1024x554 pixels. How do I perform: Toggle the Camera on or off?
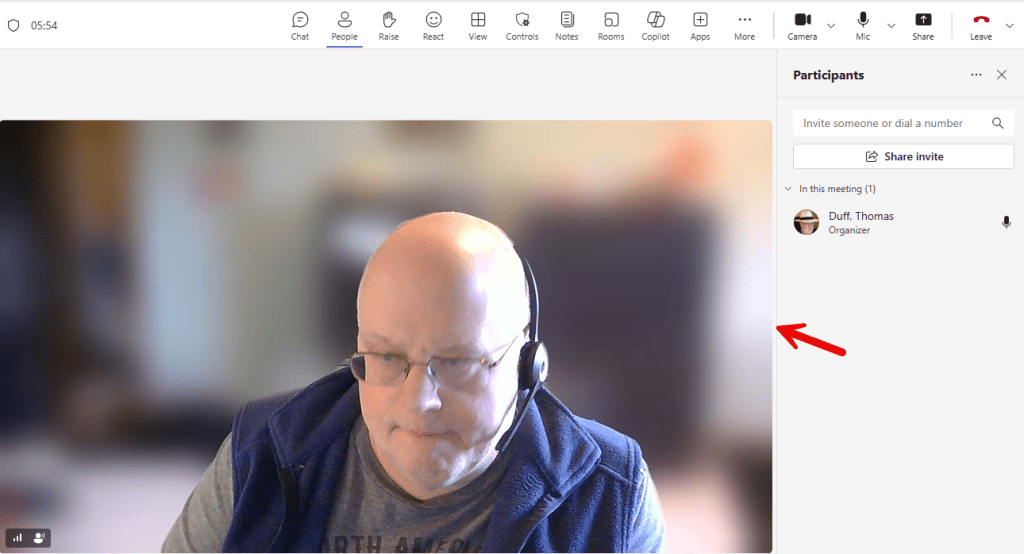(802, 25)
